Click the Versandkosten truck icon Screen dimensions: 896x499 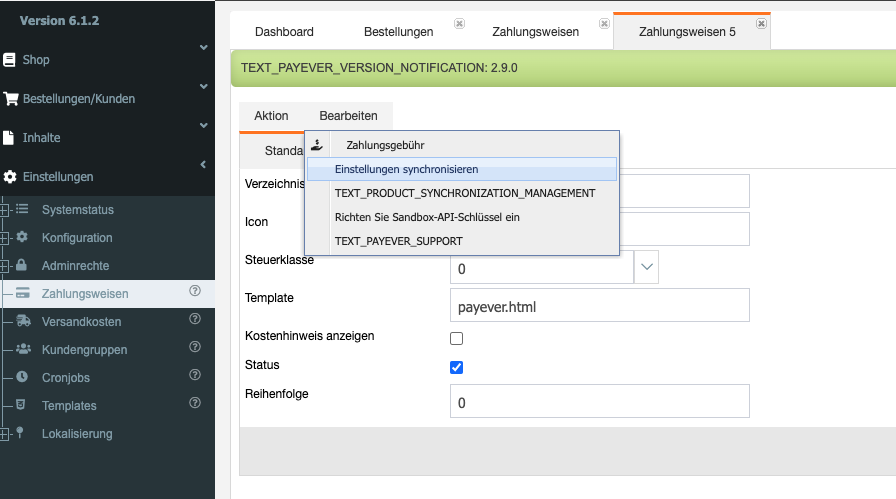click(x=23, y=321)
